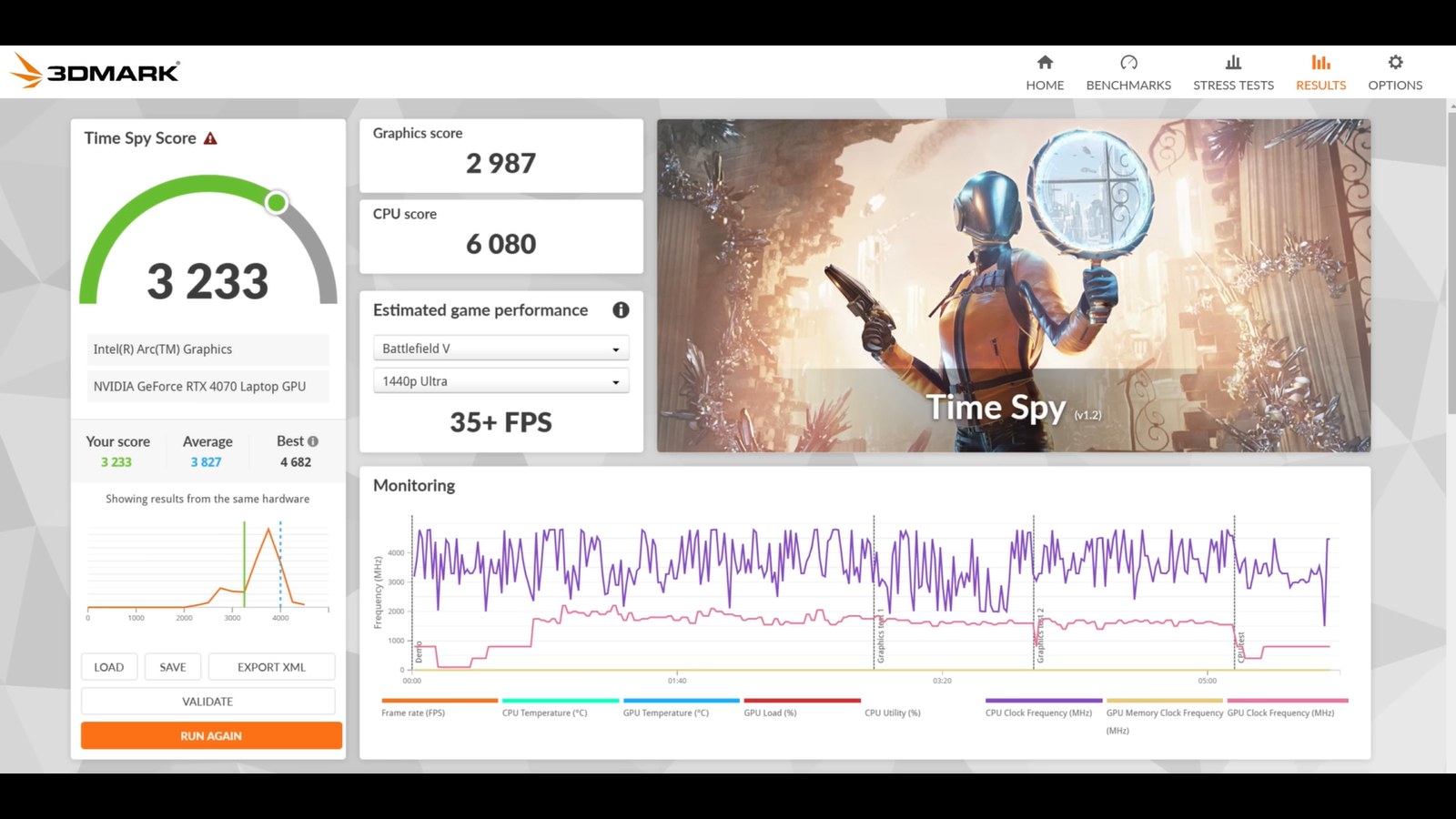Click the Your score value 3 233
This screenshot has height=819, width=1456.
tap(116, 462)
